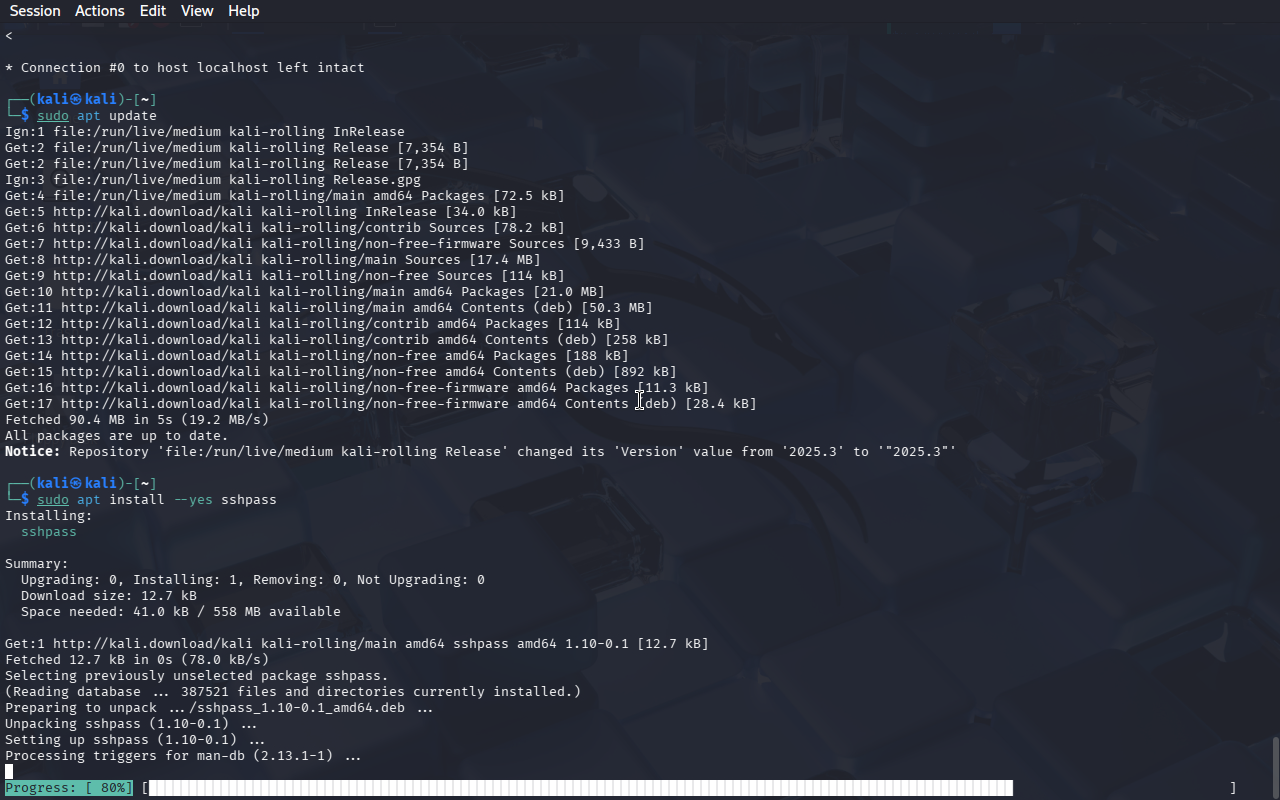Click the "Summary:" heading in the output
1280x800 pixels.
(37, 564)
